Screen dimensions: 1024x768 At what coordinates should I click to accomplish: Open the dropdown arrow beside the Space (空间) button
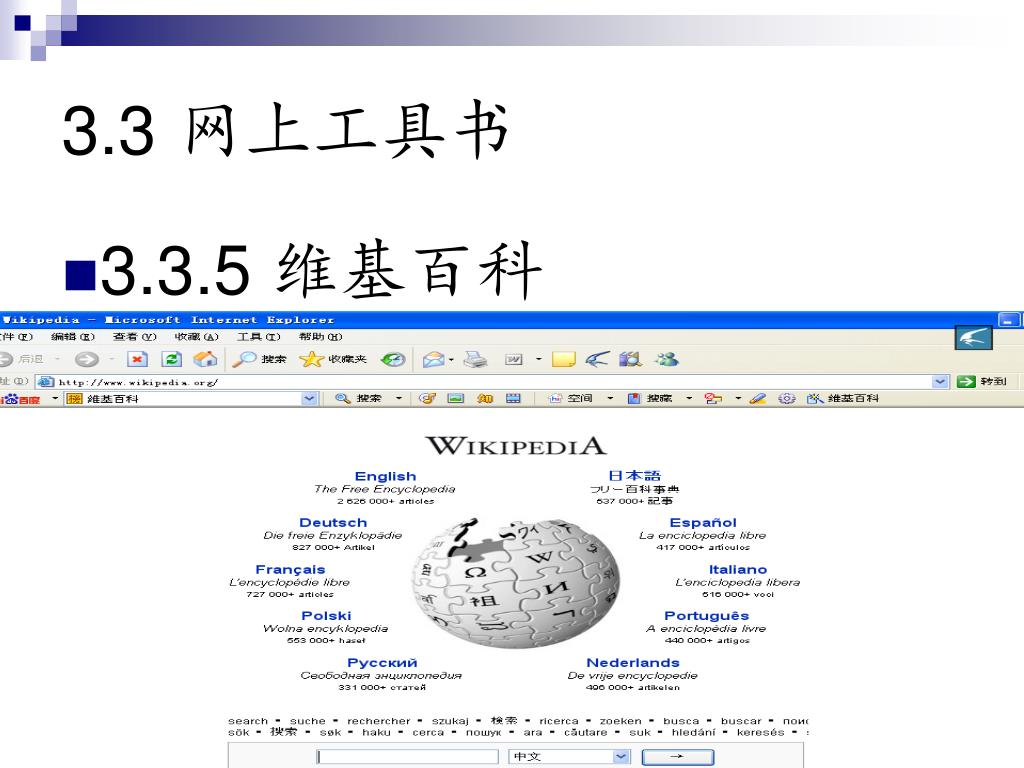(x=610, y=398)
